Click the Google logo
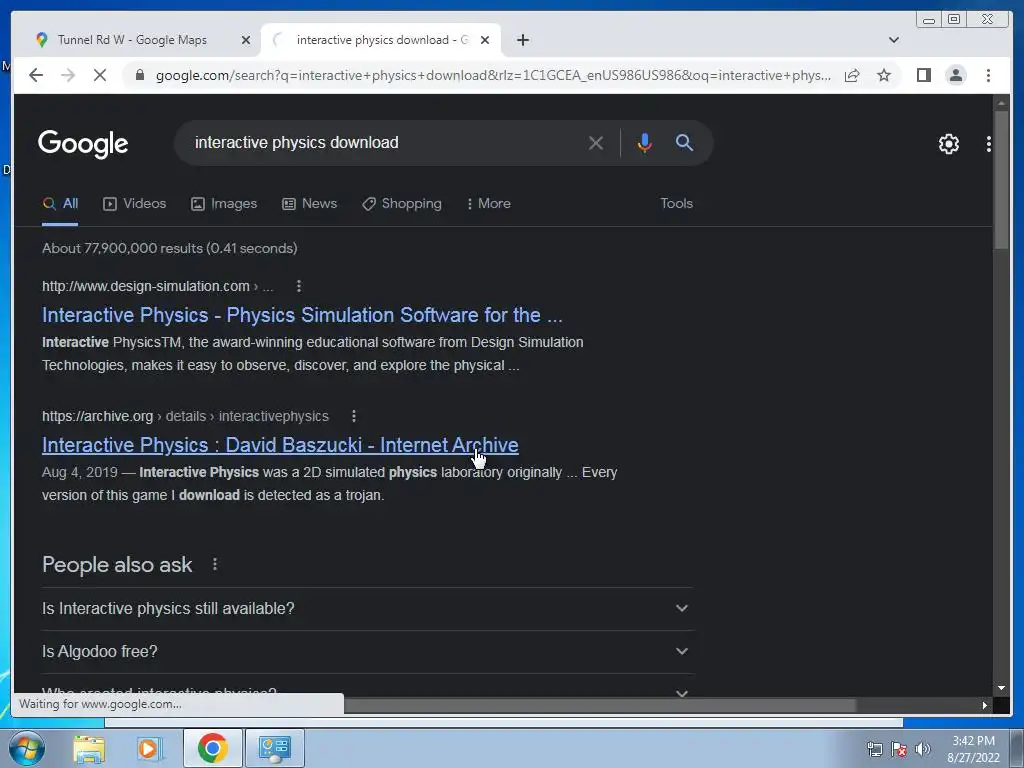 (83, 144)
